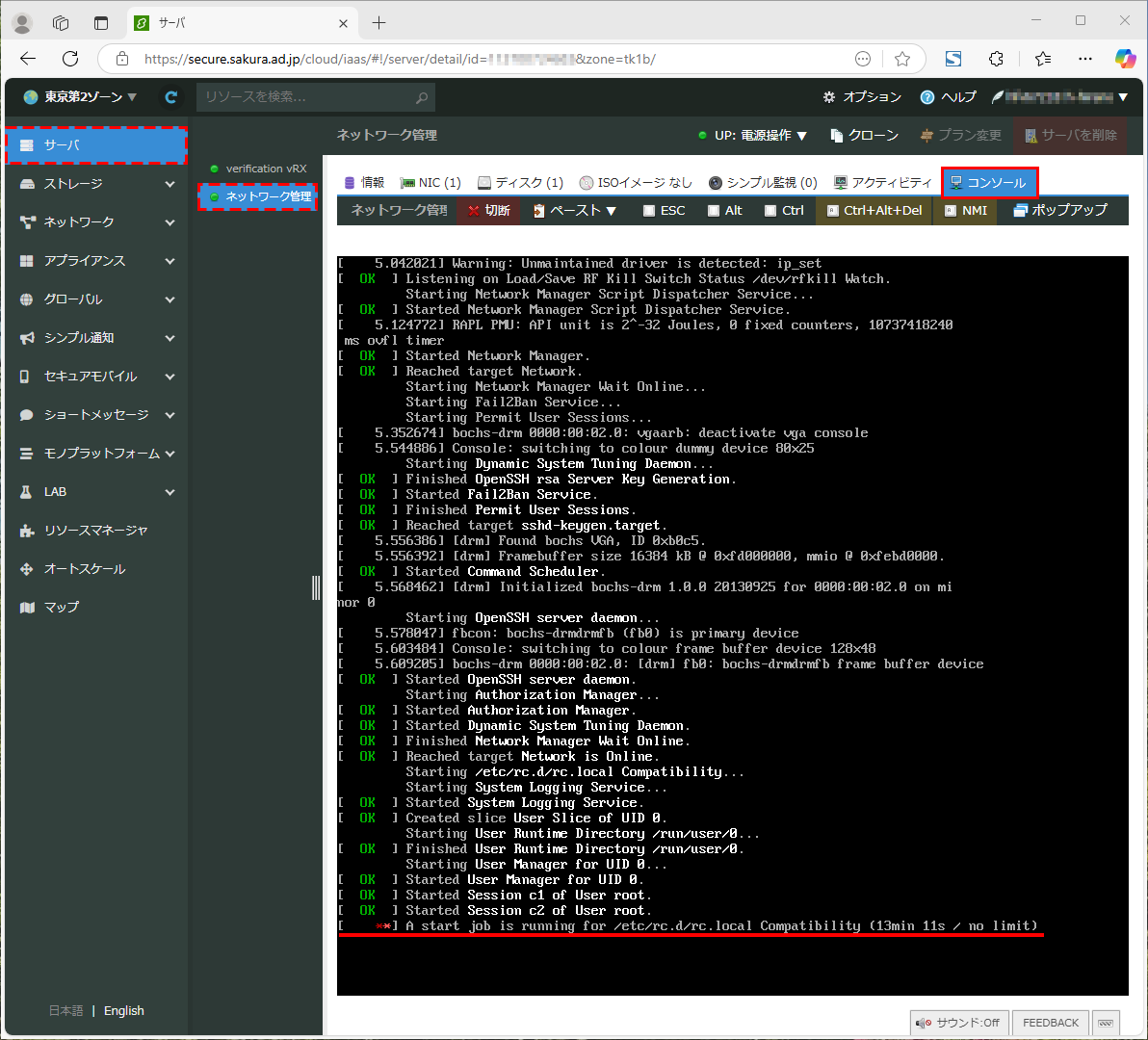Viewport: 1148px width, 1040px height.
Task: Open the on-screen keyboard icon at bottom right
Action: [1106, 1023]
